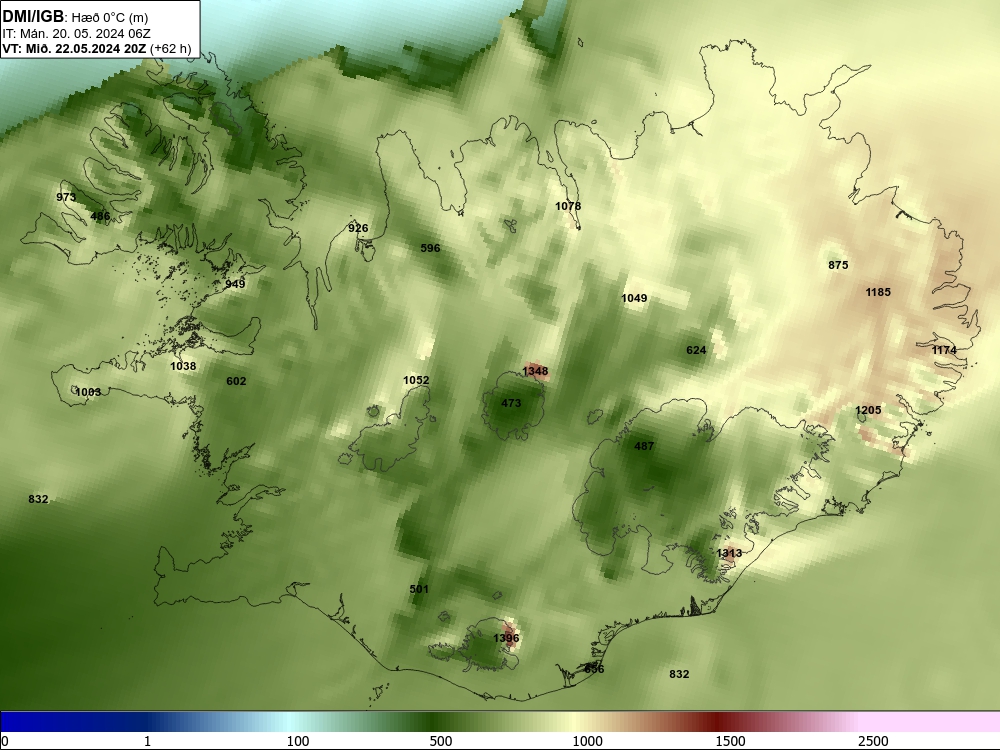This screenshot has width=1000, height=750.
Task: Click the DMI/IGB title label
Action: pyautogui.click(x=33, y=17)
